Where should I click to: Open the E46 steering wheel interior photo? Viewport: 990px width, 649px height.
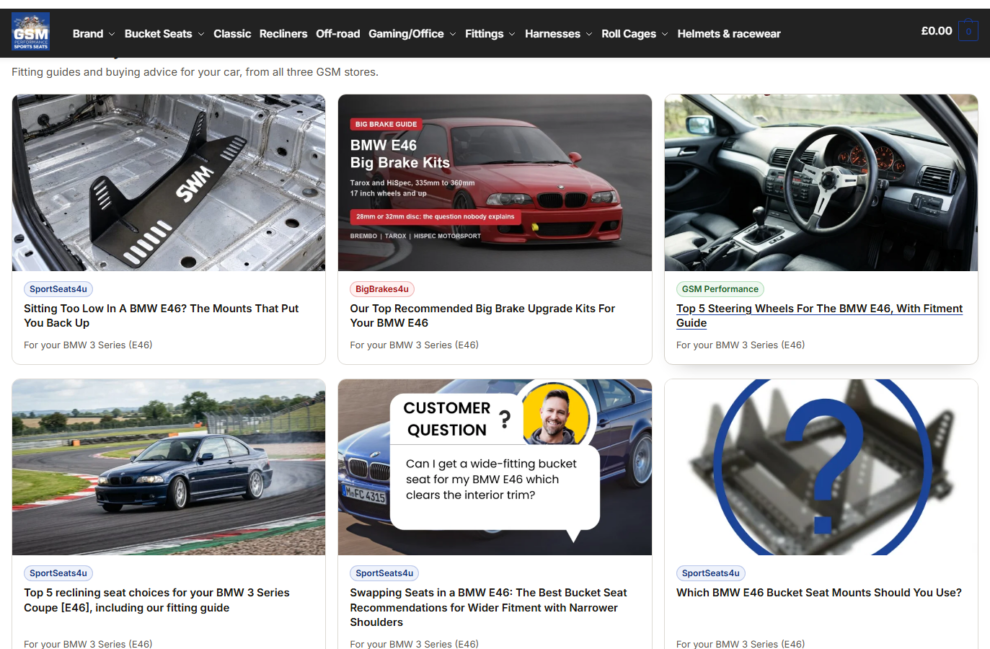click(821, 182)
